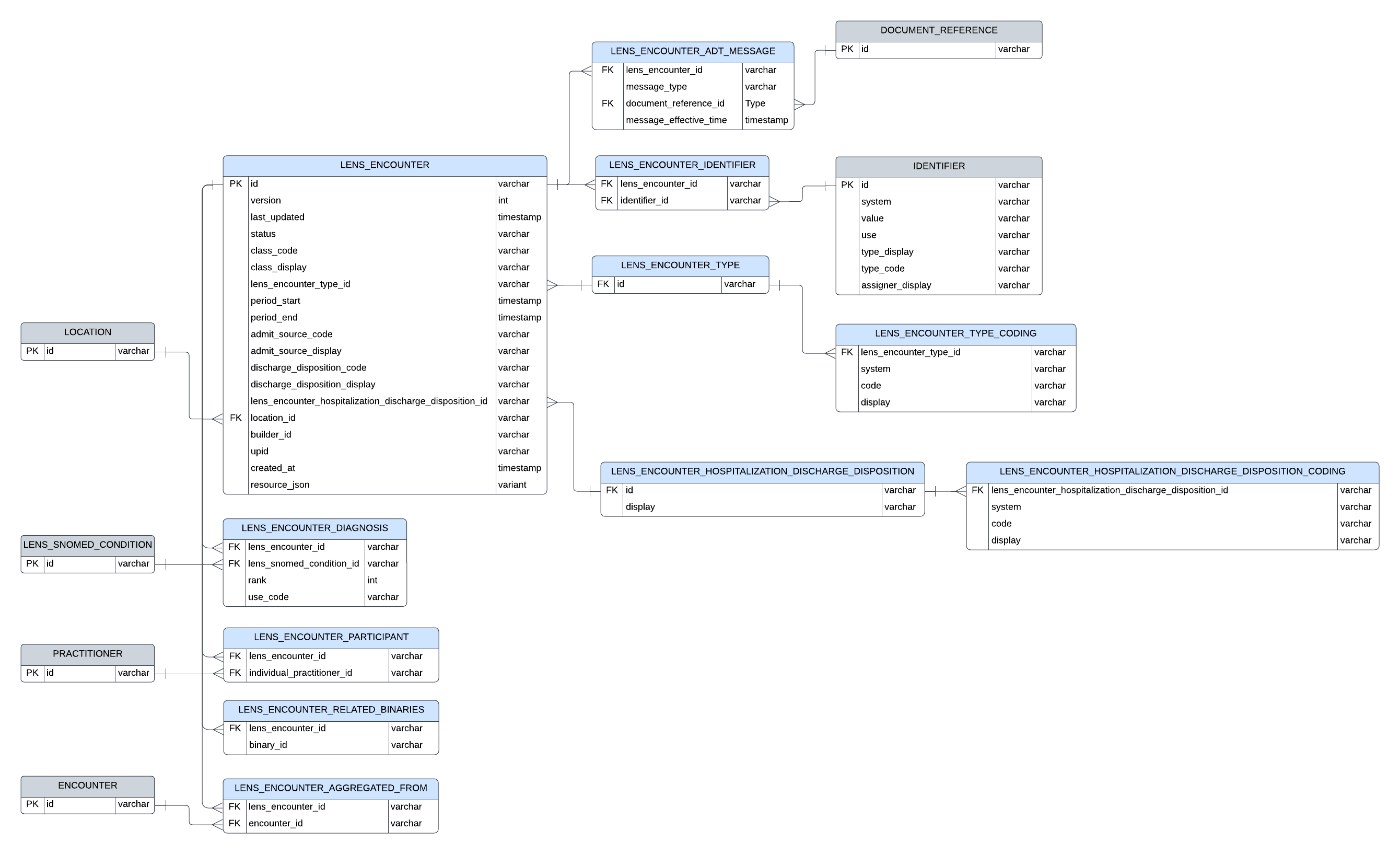1400x854 pixels.
Task: Select the LENS_ENCOUNTER table header
Action: point(384,166)
